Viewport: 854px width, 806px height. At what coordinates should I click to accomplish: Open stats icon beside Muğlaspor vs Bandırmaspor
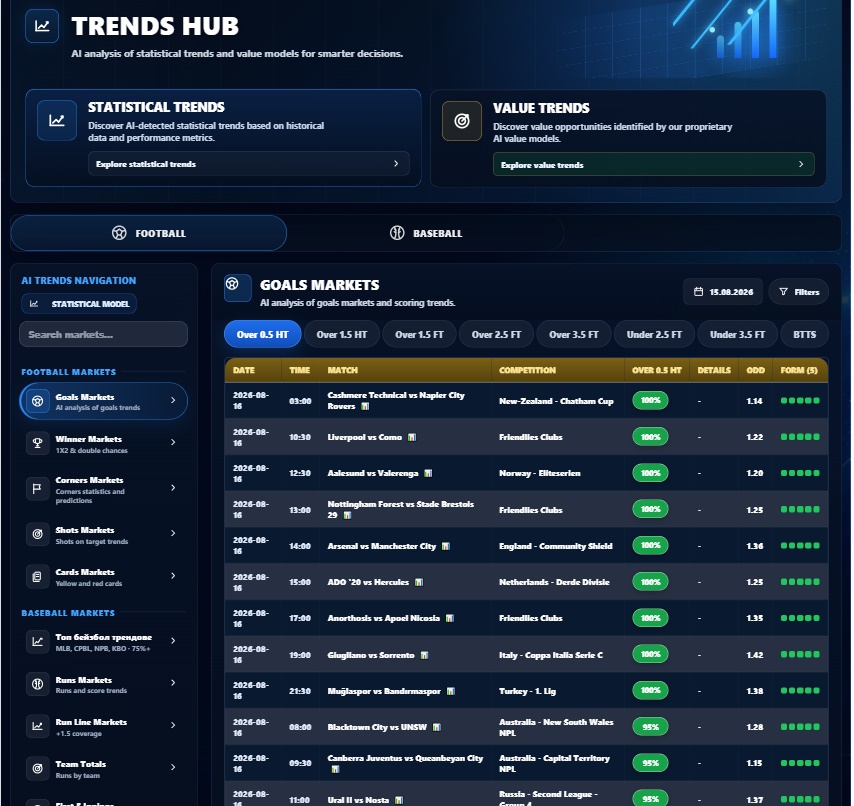[450, 691]
